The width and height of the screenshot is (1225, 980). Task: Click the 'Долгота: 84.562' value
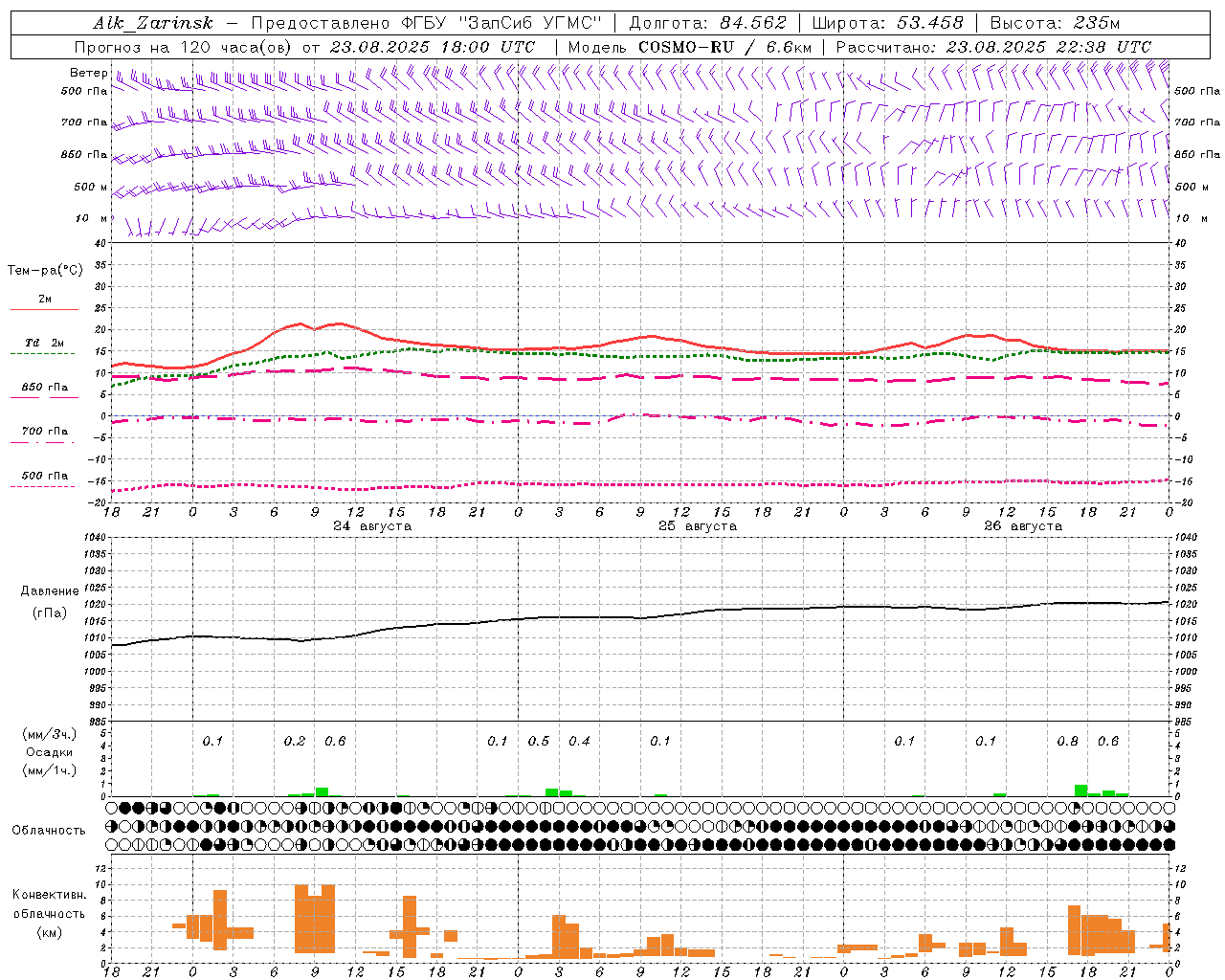pyautogui.click(x=707, y=23)
